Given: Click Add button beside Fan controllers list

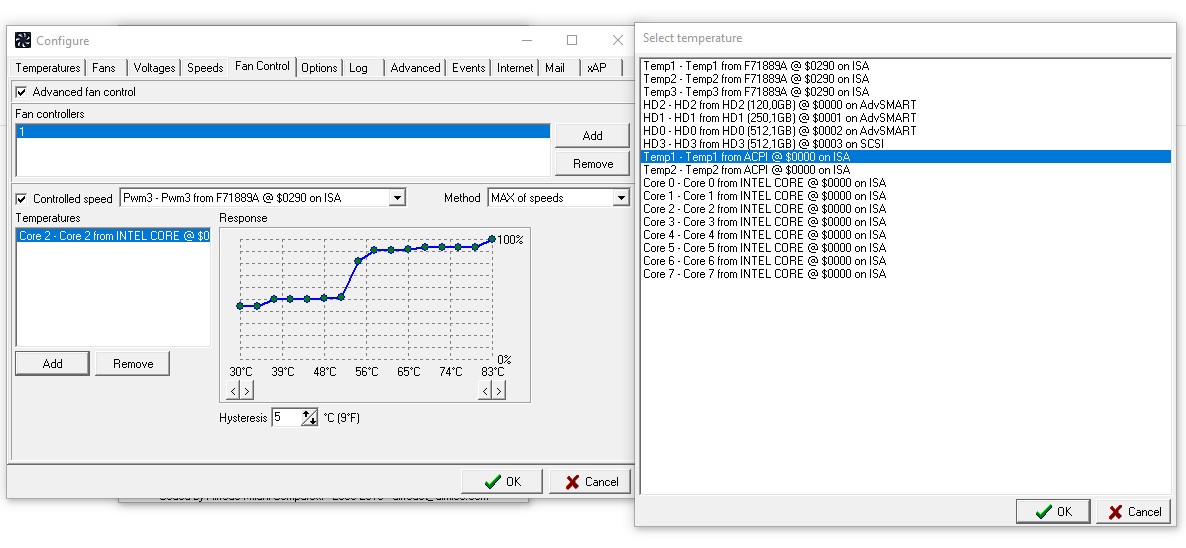Looking at the screenshot, I should 592,135.
